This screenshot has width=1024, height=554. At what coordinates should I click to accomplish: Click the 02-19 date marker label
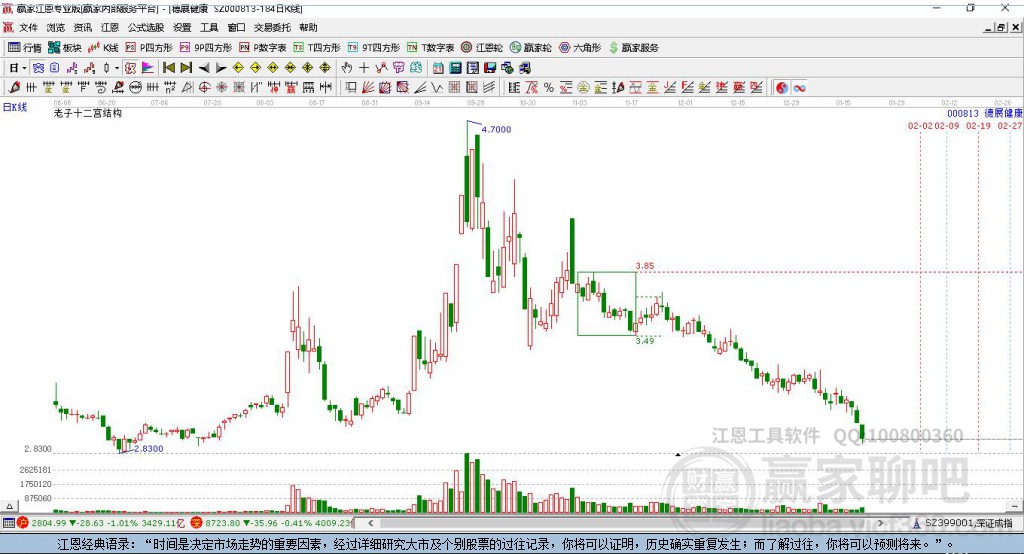point(978,125)
